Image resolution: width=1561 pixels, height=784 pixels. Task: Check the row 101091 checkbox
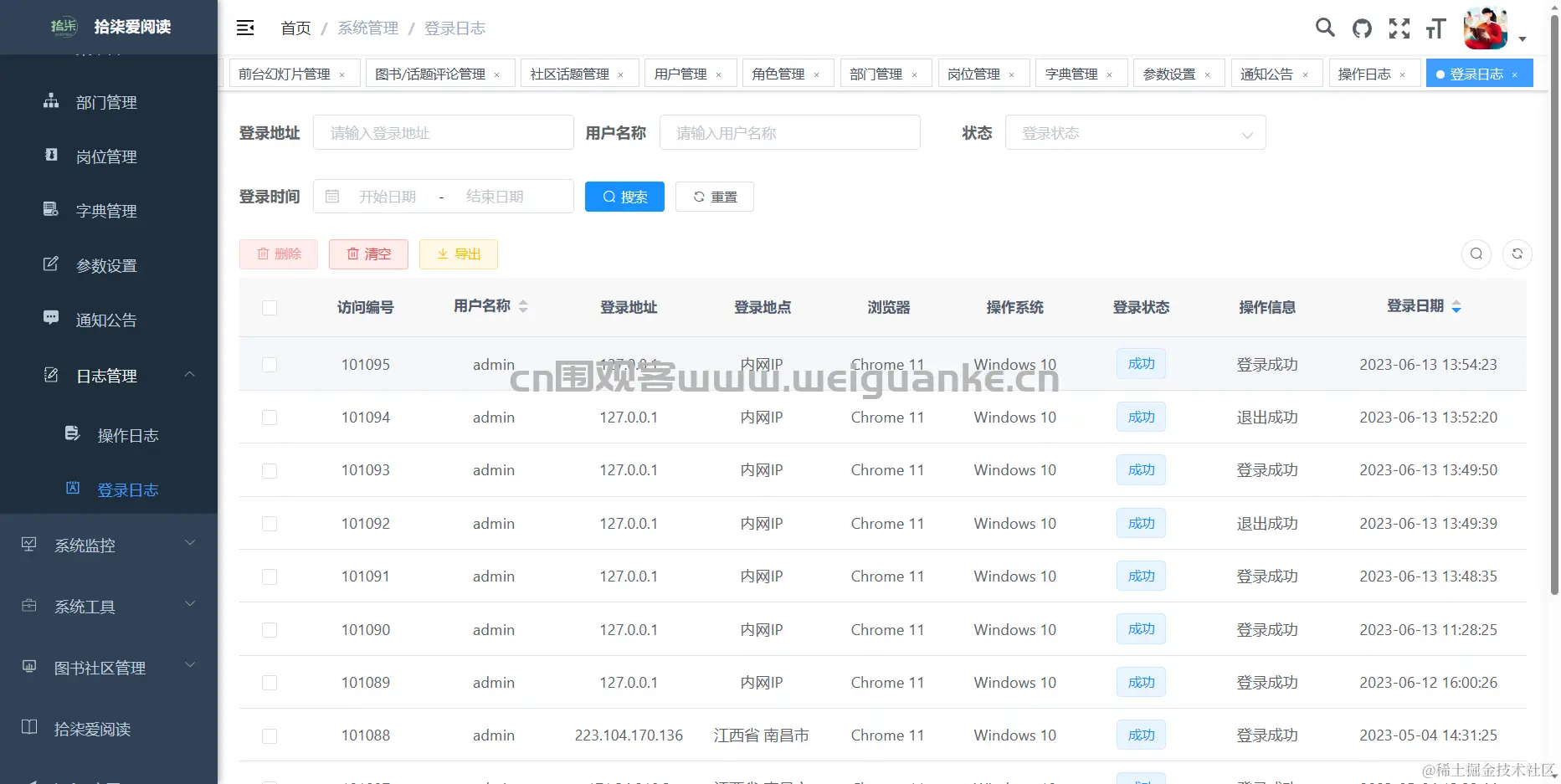click(x=270, y=577)
